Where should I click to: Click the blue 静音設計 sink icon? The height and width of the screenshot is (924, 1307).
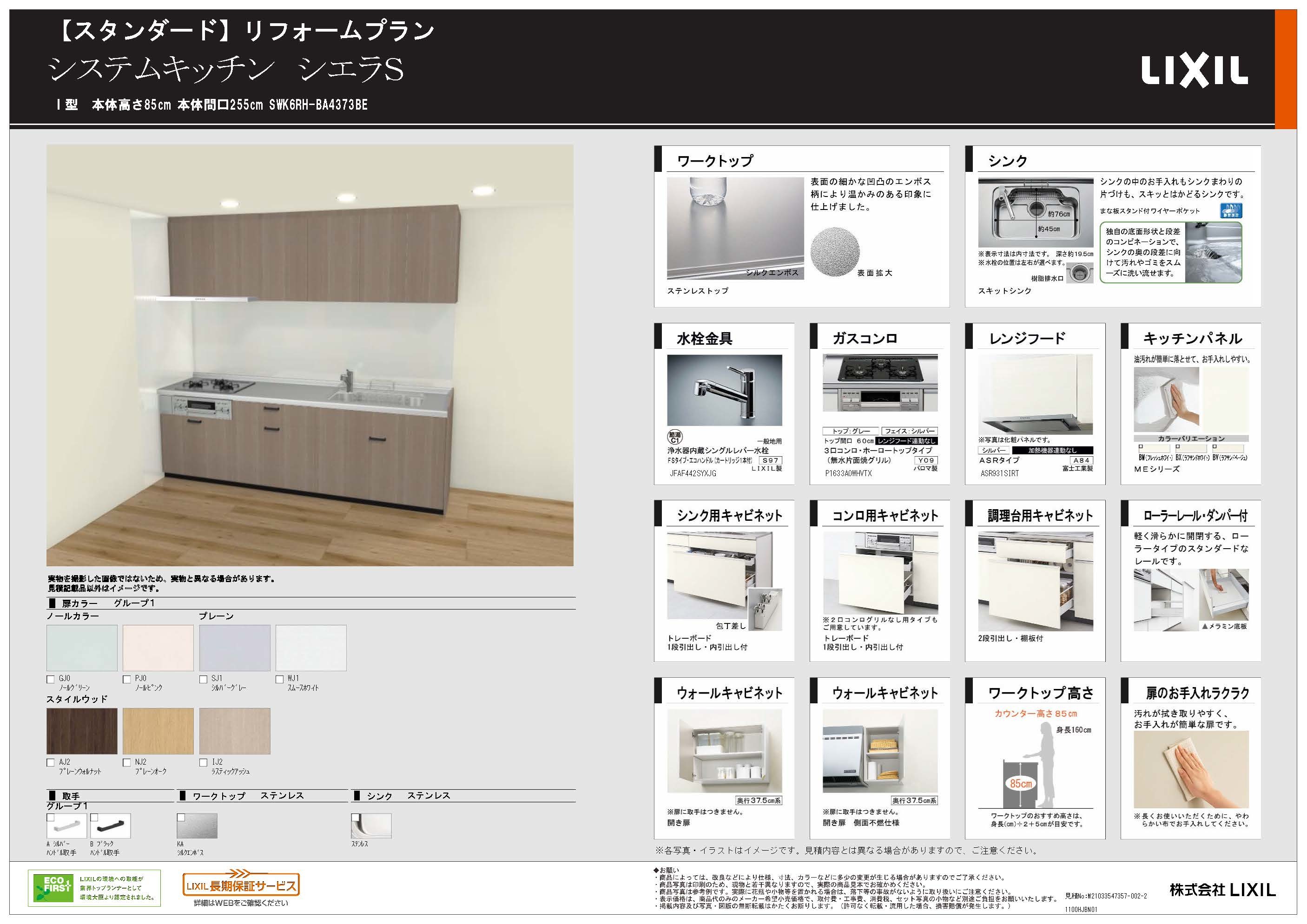coord(1231,211)
